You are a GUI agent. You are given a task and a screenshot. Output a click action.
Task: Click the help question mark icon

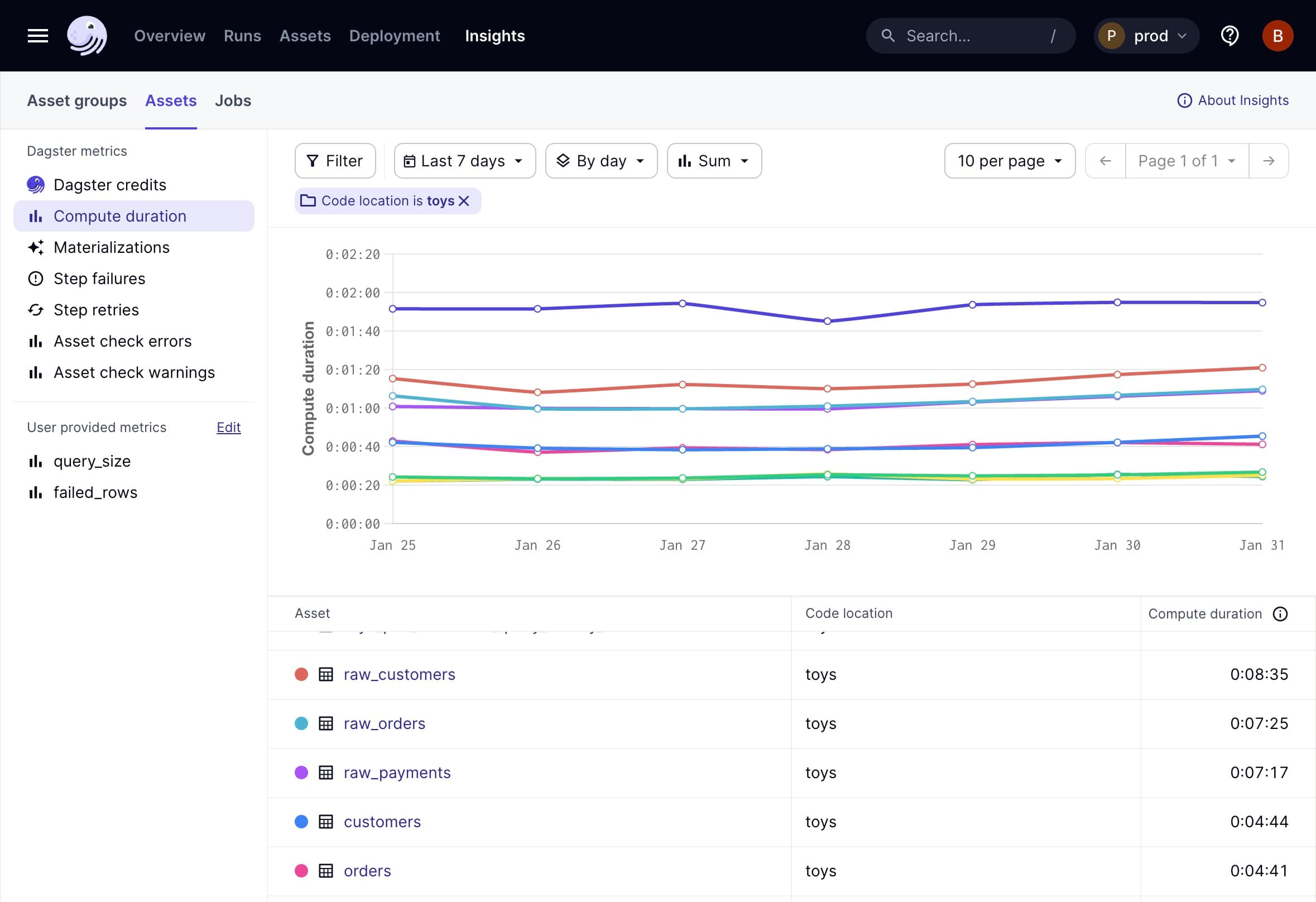1229,35
